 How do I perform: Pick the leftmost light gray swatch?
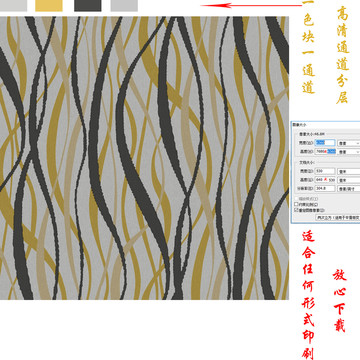(13, 5)
